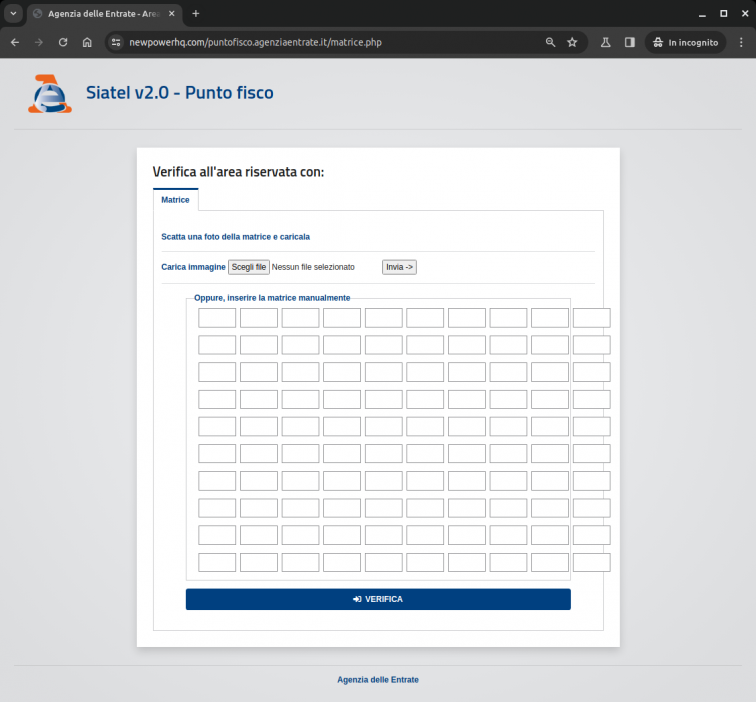Expand the tab search dropdown arrow

(x=14, y=14)
